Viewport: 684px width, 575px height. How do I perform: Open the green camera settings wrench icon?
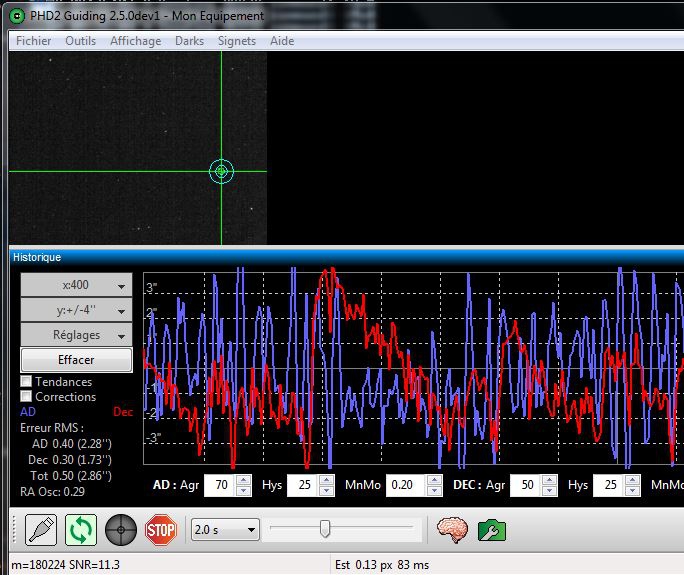pos(492,531)
